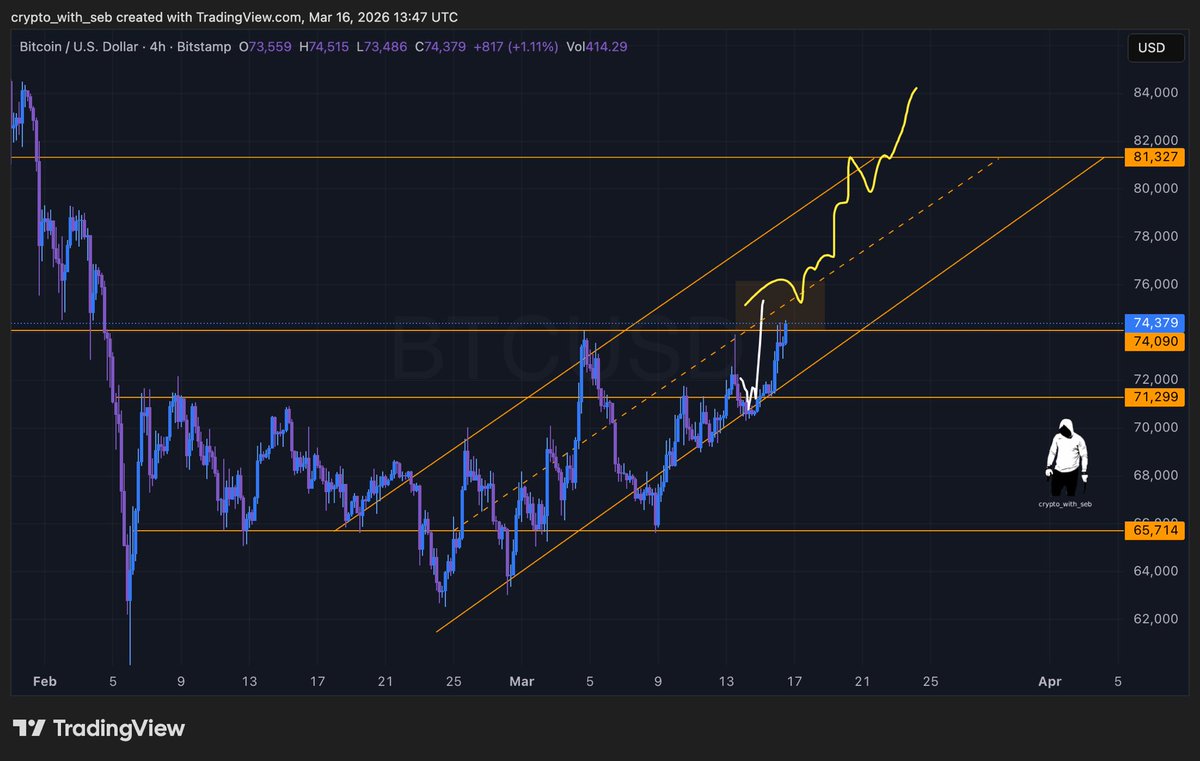
Task: Click the close value C74,379 in header
Action: tap(440, 47)
